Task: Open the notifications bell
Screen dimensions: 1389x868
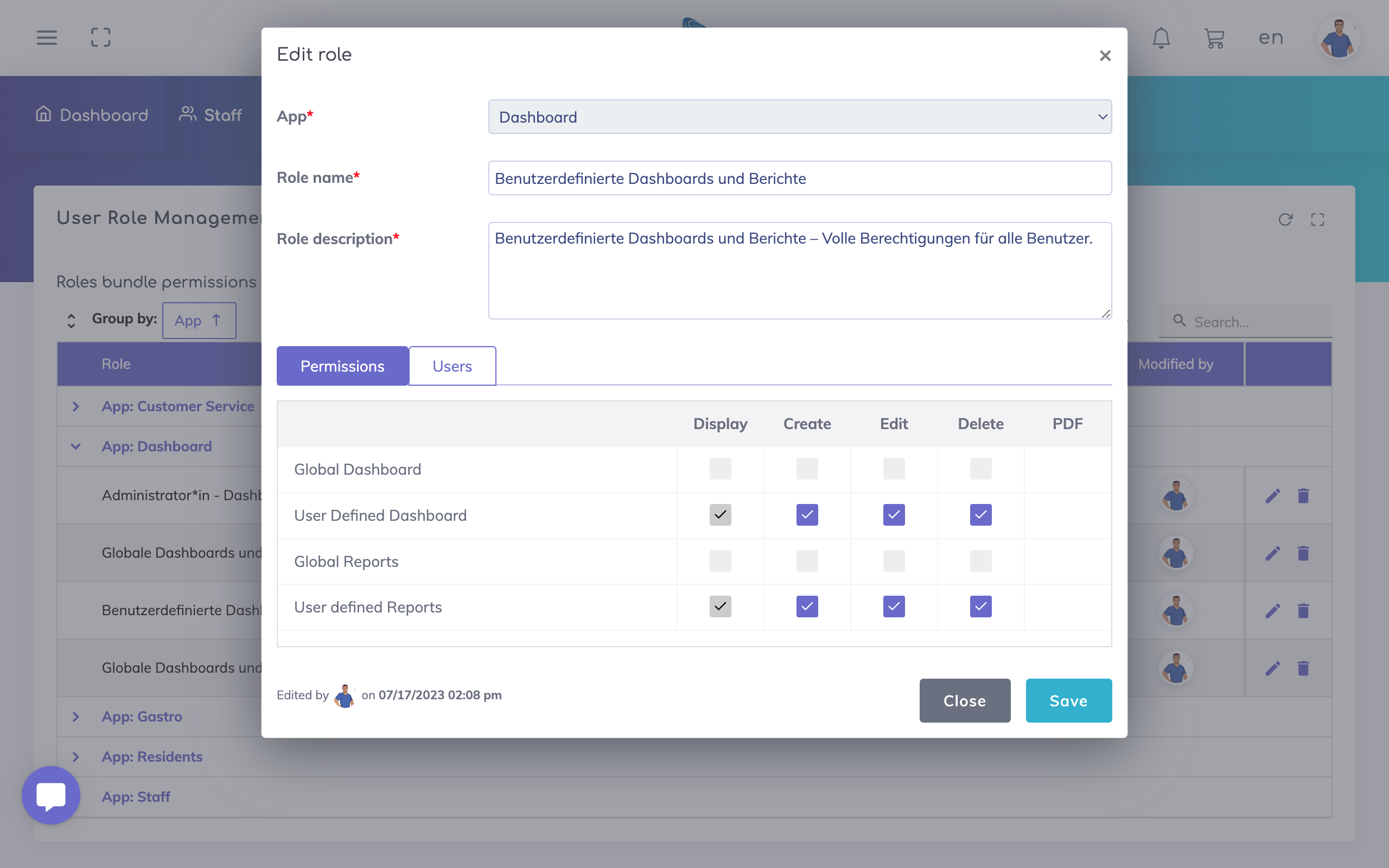Action: point(1161,38)
